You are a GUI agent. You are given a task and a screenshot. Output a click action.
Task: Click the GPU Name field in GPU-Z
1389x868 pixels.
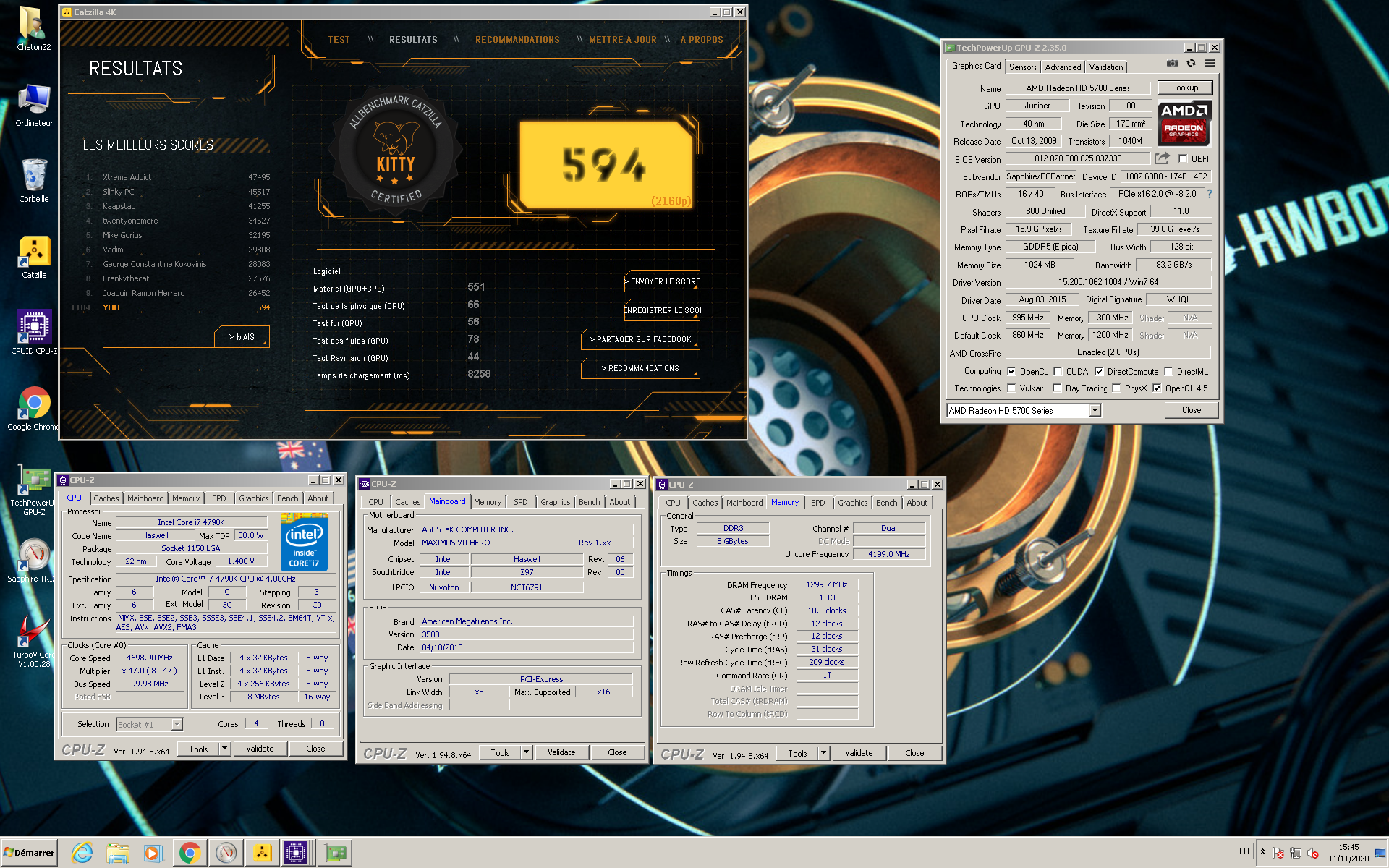pyautogui.click(x=1077, y=88)
